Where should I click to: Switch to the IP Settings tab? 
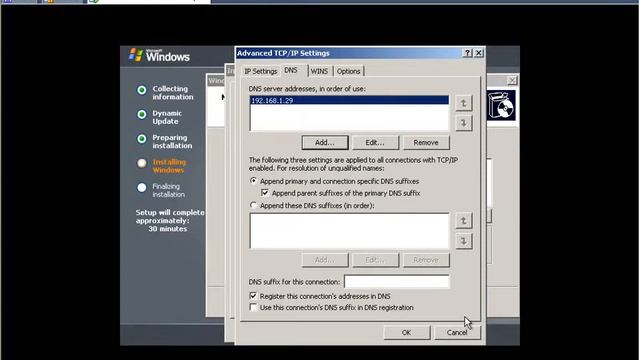260,71
